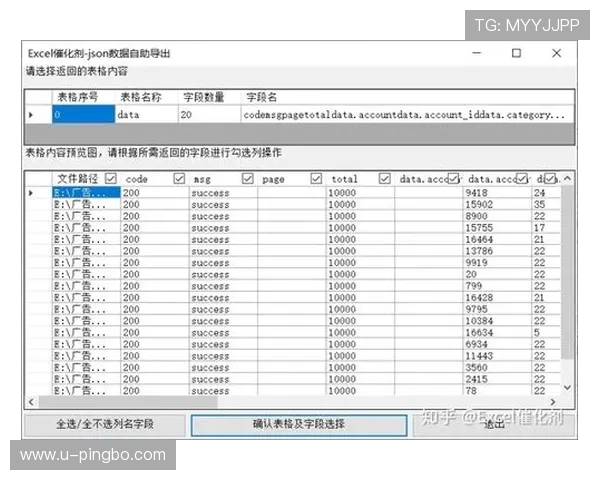Select the cell with value 9919
This screenshot has height=480, width=600.
pyautogui.click(x=497, y=263)
